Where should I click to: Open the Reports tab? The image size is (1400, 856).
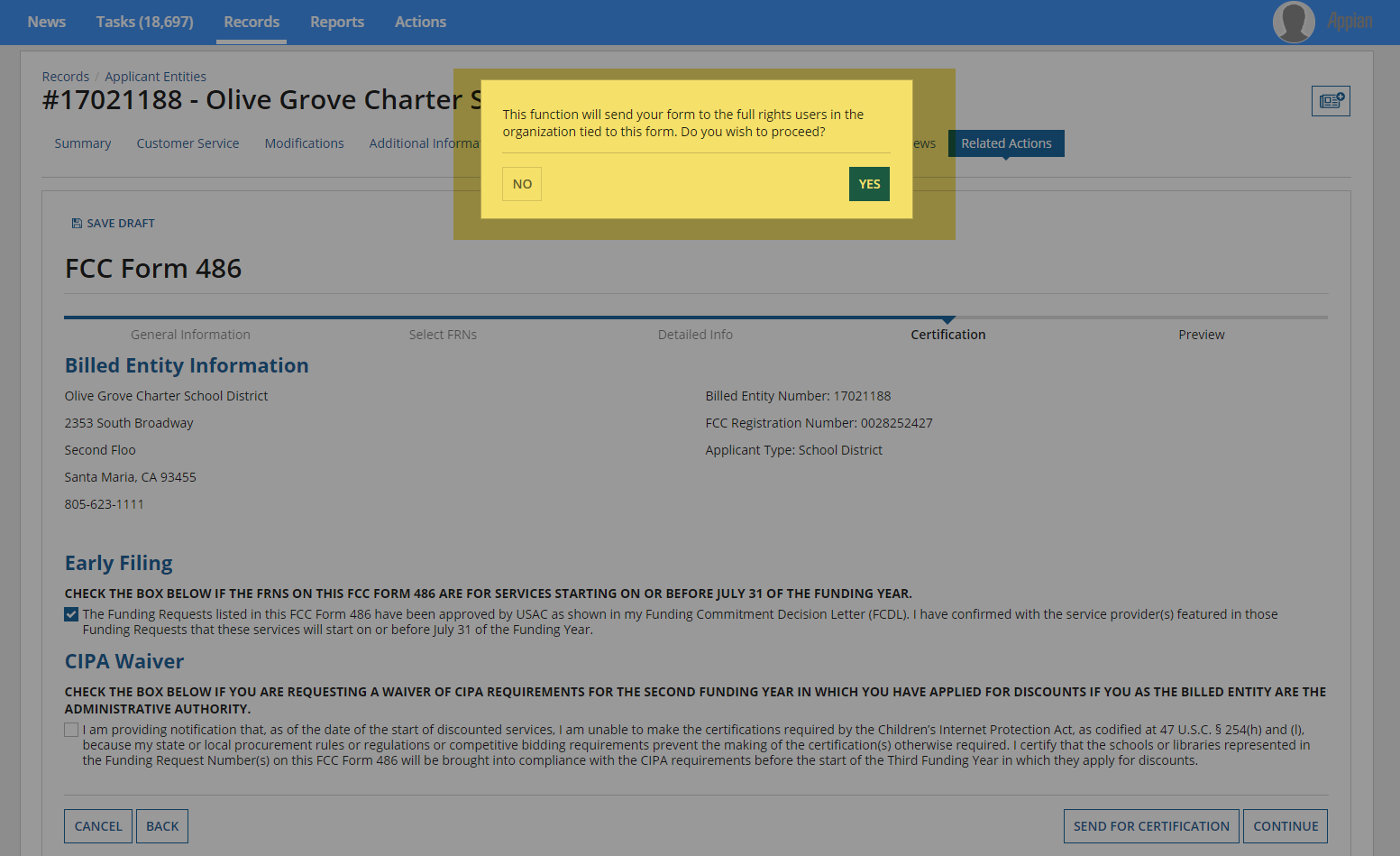point(337,22)
